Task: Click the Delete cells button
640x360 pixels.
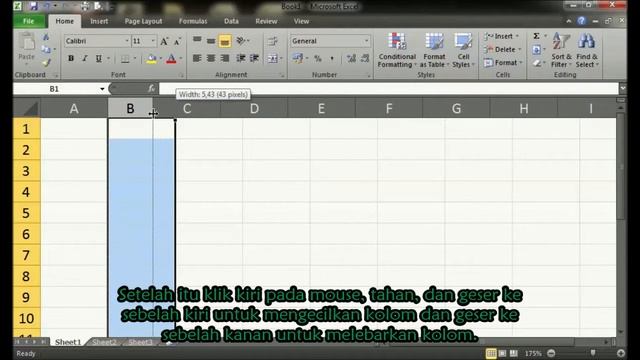Action: (502, 49)
